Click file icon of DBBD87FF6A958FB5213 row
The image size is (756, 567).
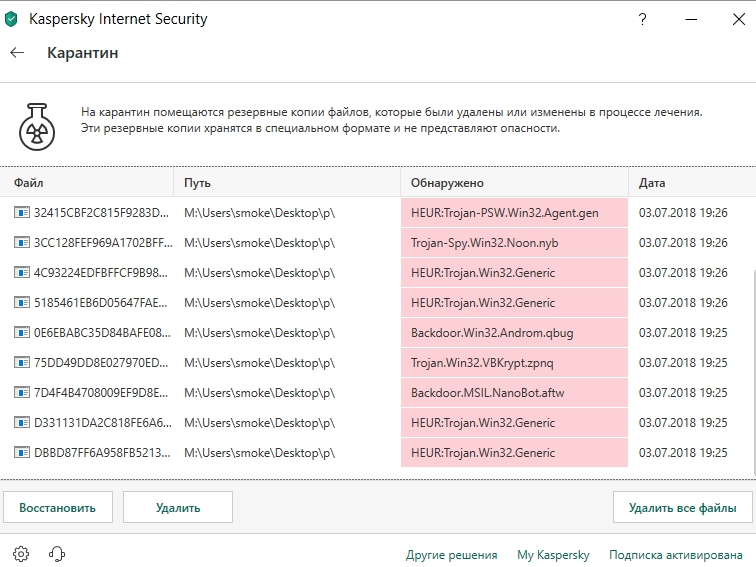click(21, 453)
